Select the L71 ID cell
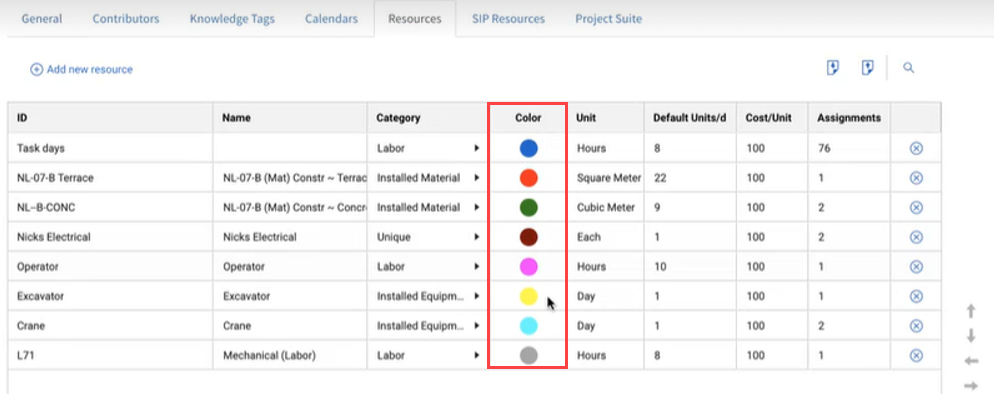The image size is (994, 394). [x=110, y=355]
